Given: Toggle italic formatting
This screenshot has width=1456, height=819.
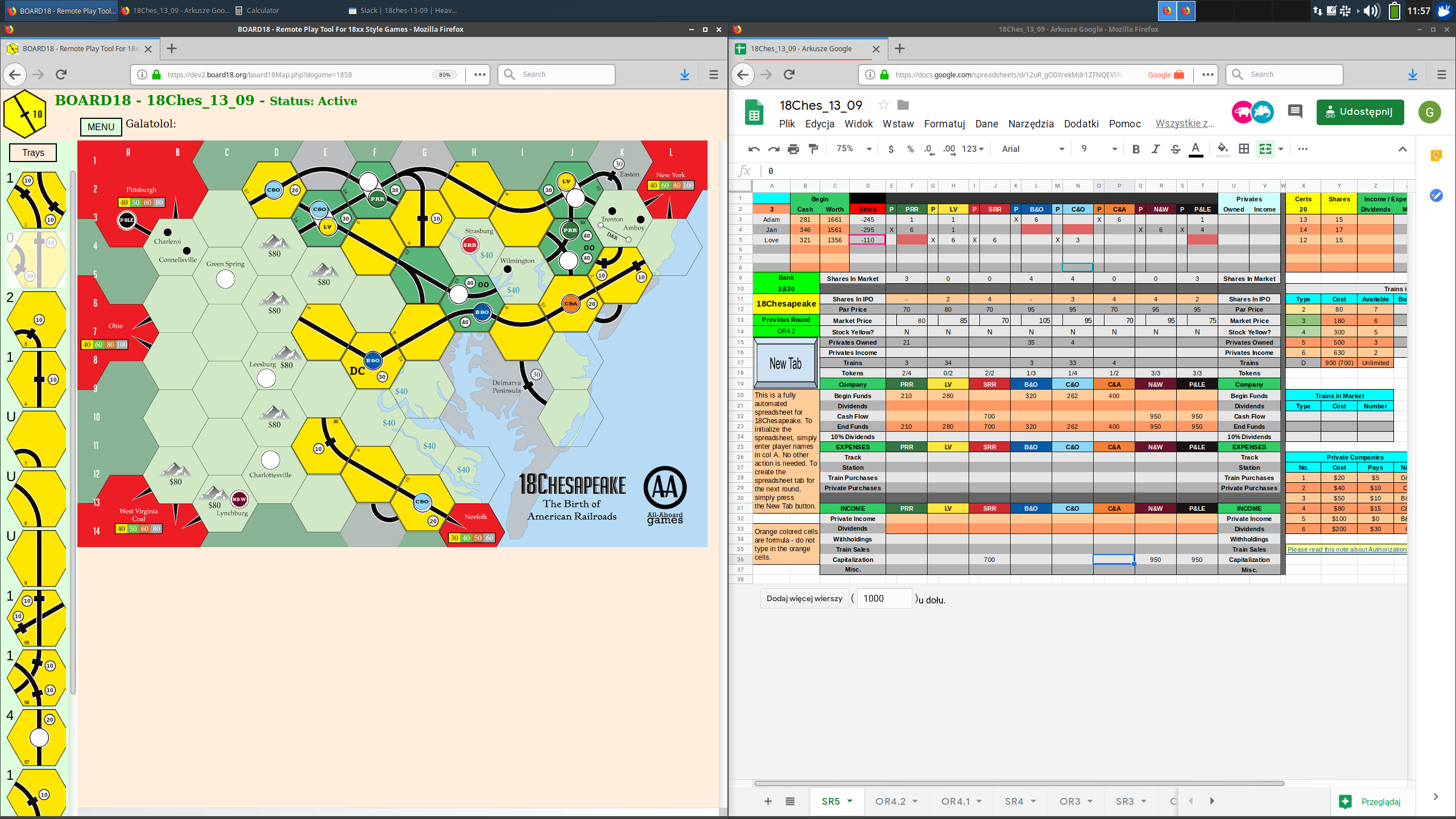Looking at the screenshot, I should [x=1156, y=149].
